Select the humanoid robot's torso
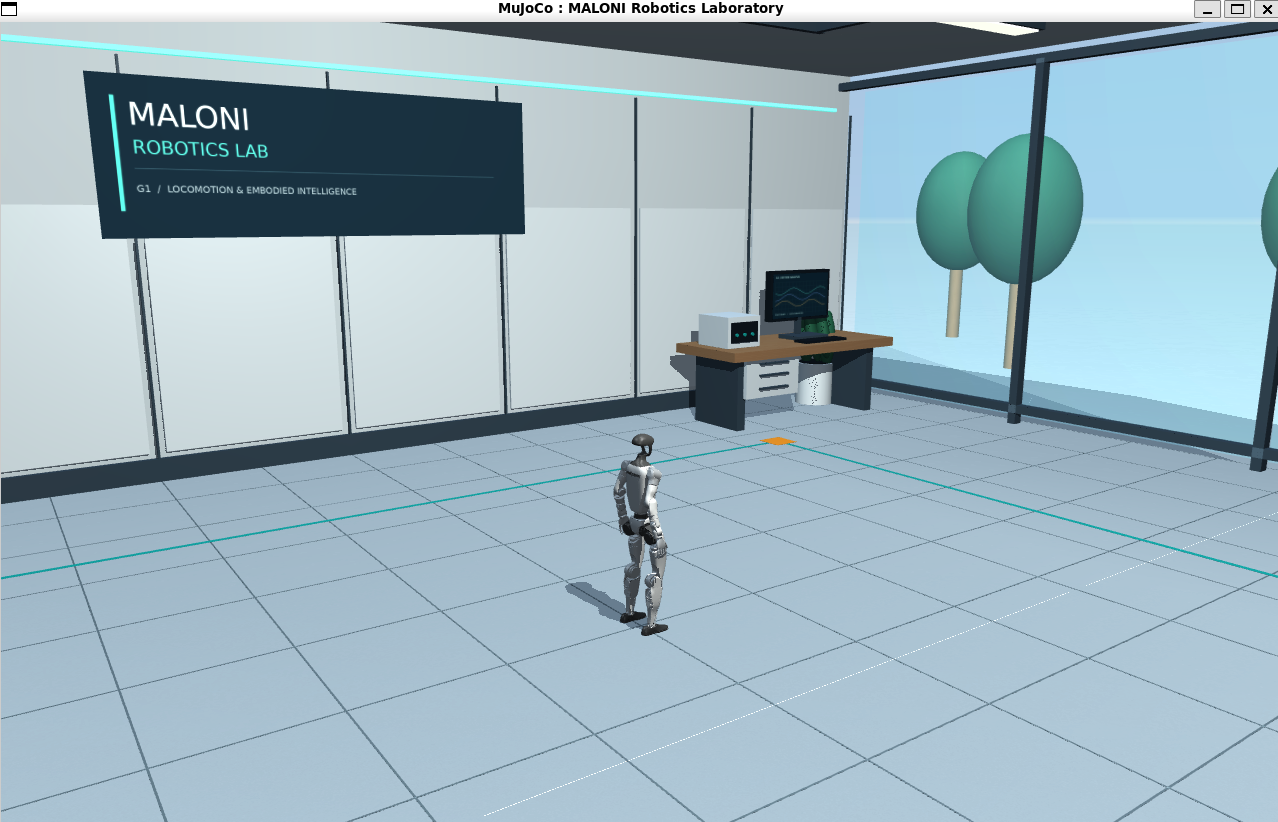This screenshot has height=822, width=1278. [x=638, y=491]
